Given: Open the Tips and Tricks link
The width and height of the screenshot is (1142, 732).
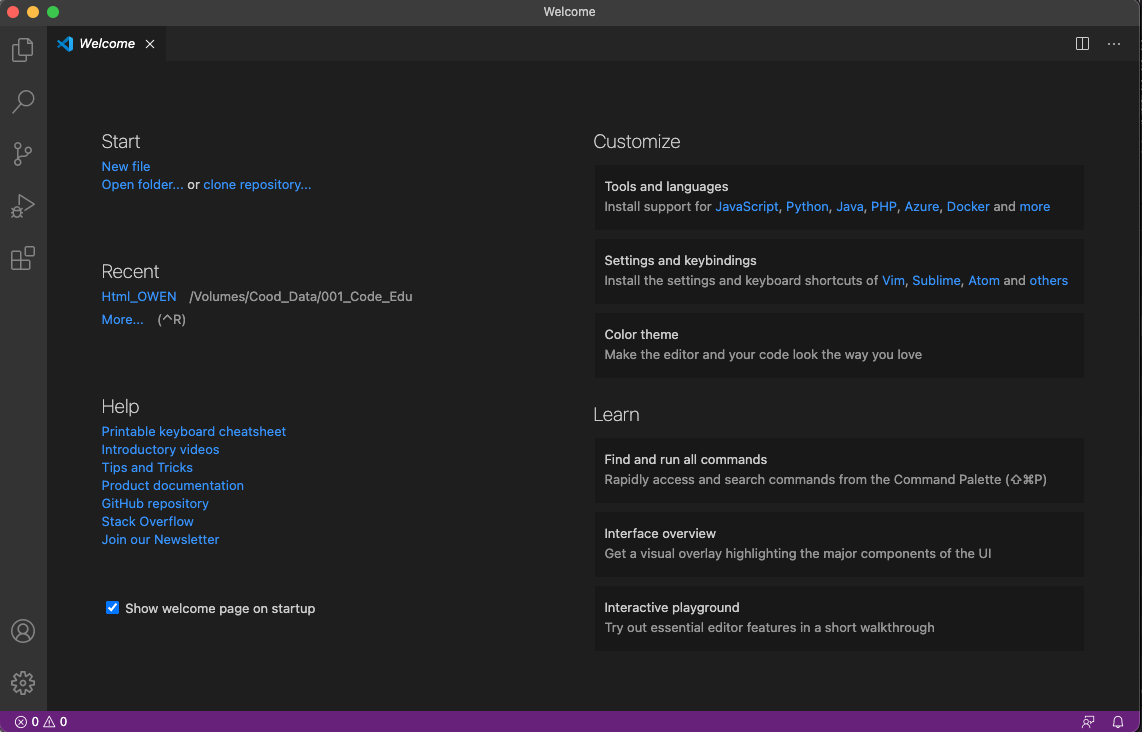Looking at the screenshot, I should pos(147,468).
